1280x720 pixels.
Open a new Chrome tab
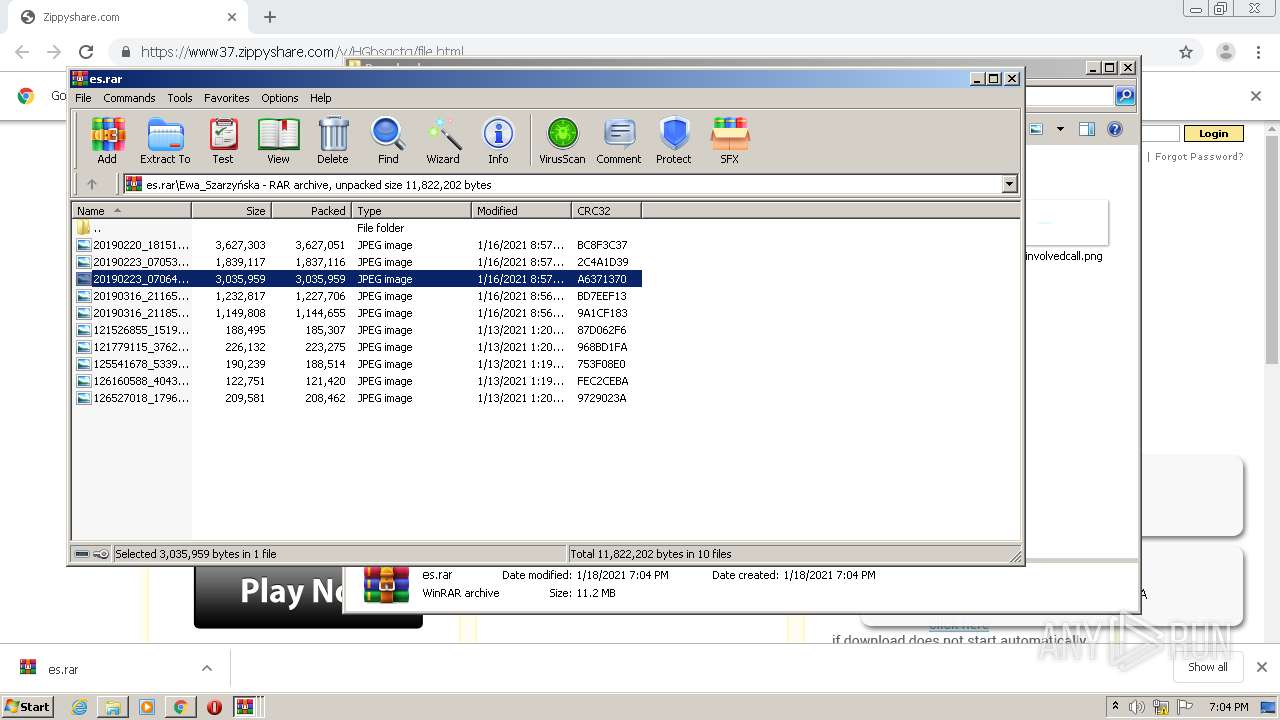(270, 17)
